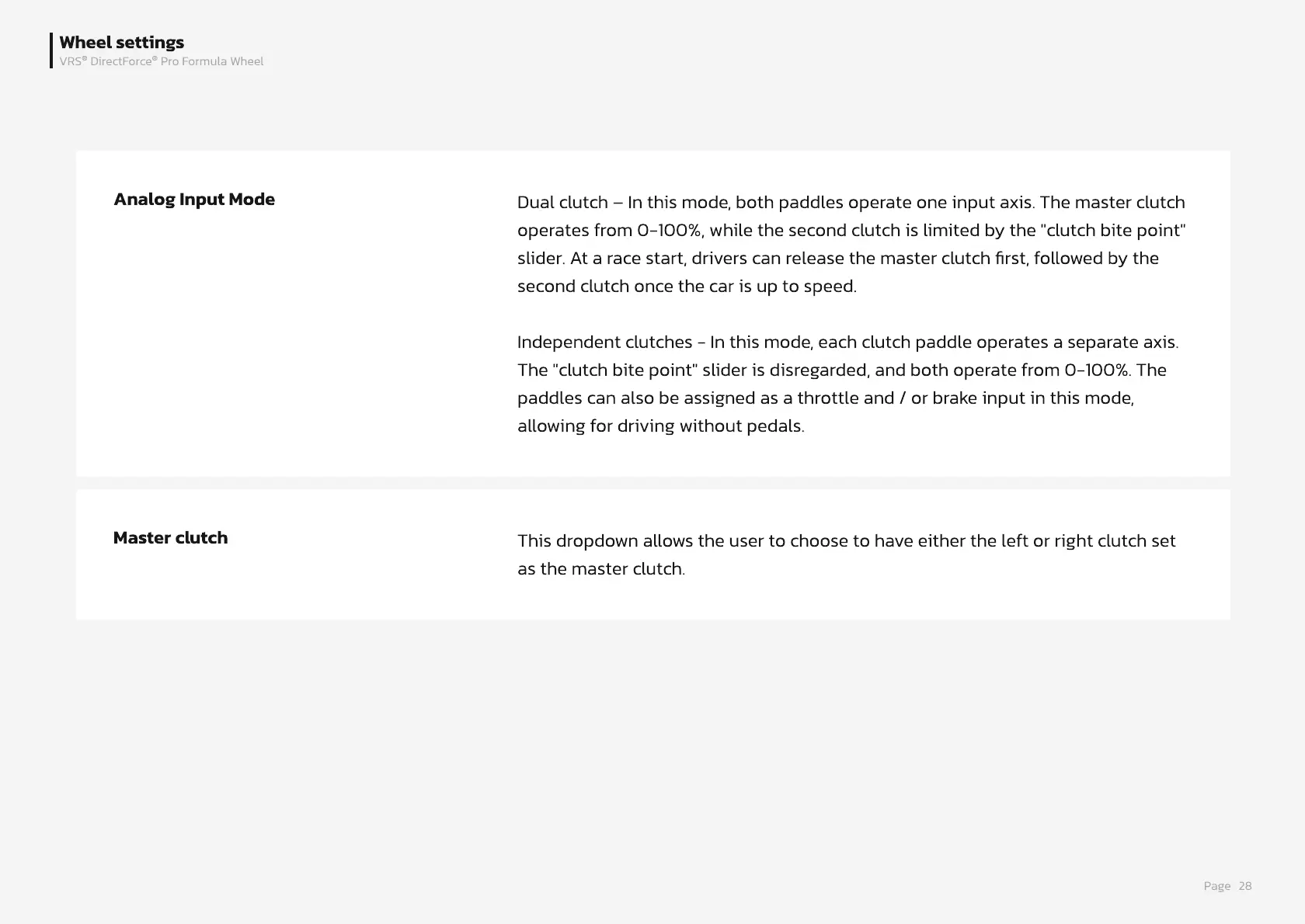Image resolution: width=1305 pixels, height=924 pixels.
Task: Click the text "as the master clutch"
Action: click(x=600, y=569)
